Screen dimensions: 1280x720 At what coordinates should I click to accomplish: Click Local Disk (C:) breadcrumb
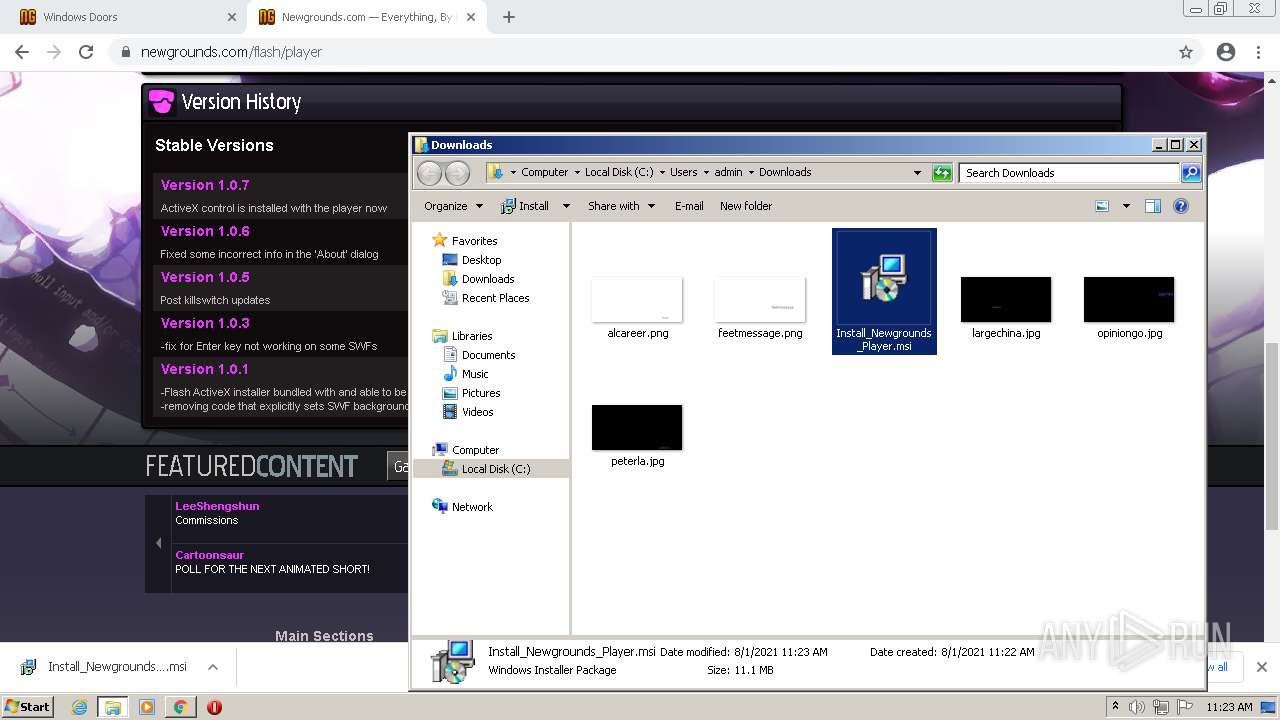point(618,172)
